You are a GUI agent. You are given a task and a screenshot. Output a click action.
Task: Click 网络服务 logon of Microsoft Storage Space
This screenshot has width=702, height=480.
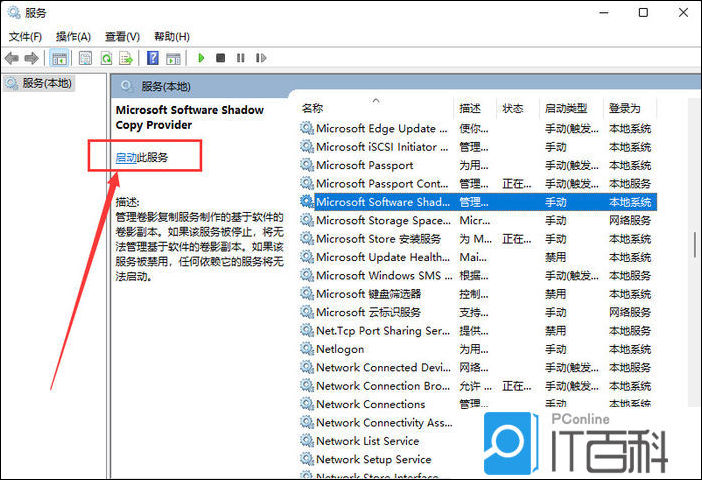pyautogui.click(x=629, y=220)
